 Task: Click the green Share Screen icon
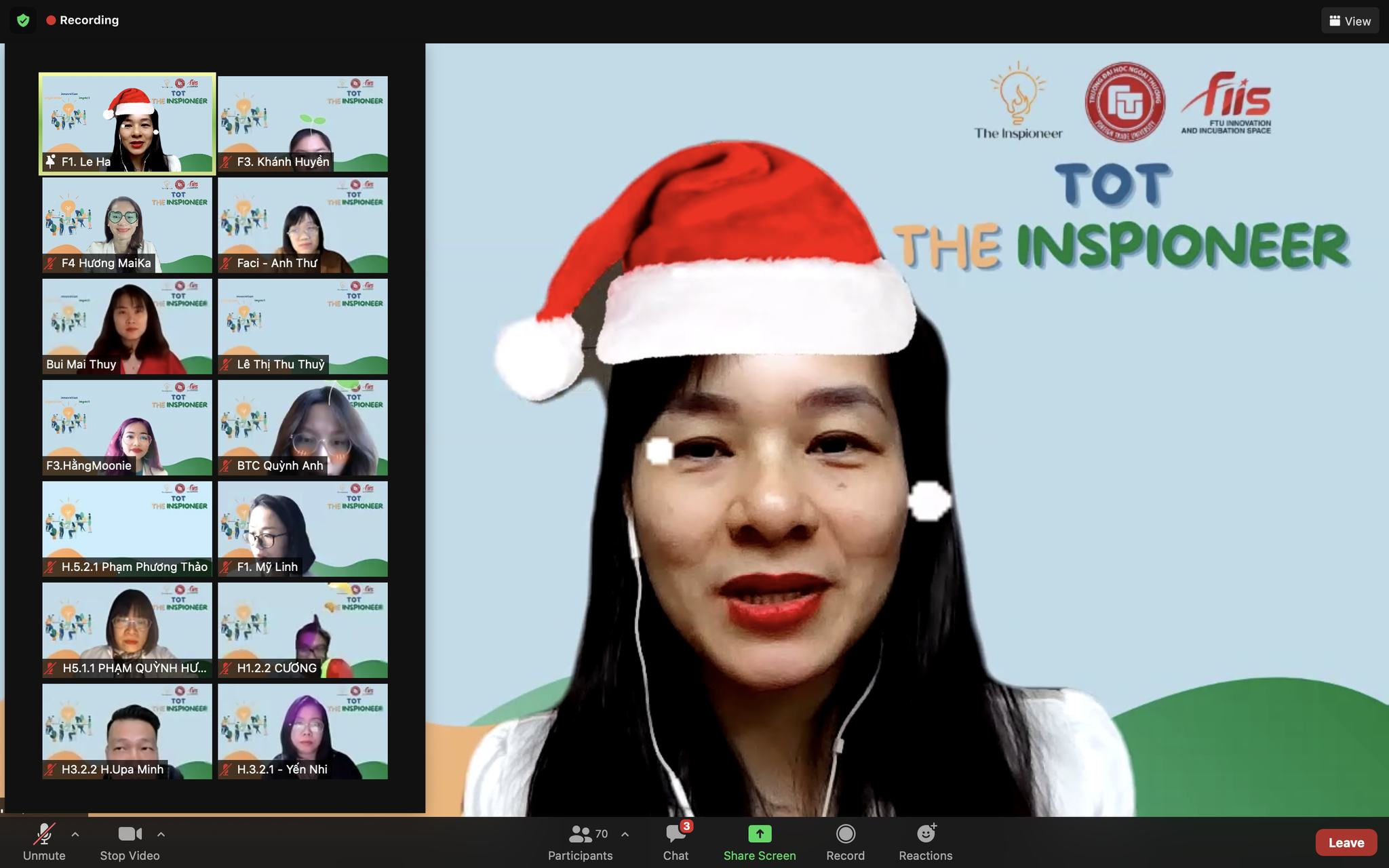click(760, 834)
